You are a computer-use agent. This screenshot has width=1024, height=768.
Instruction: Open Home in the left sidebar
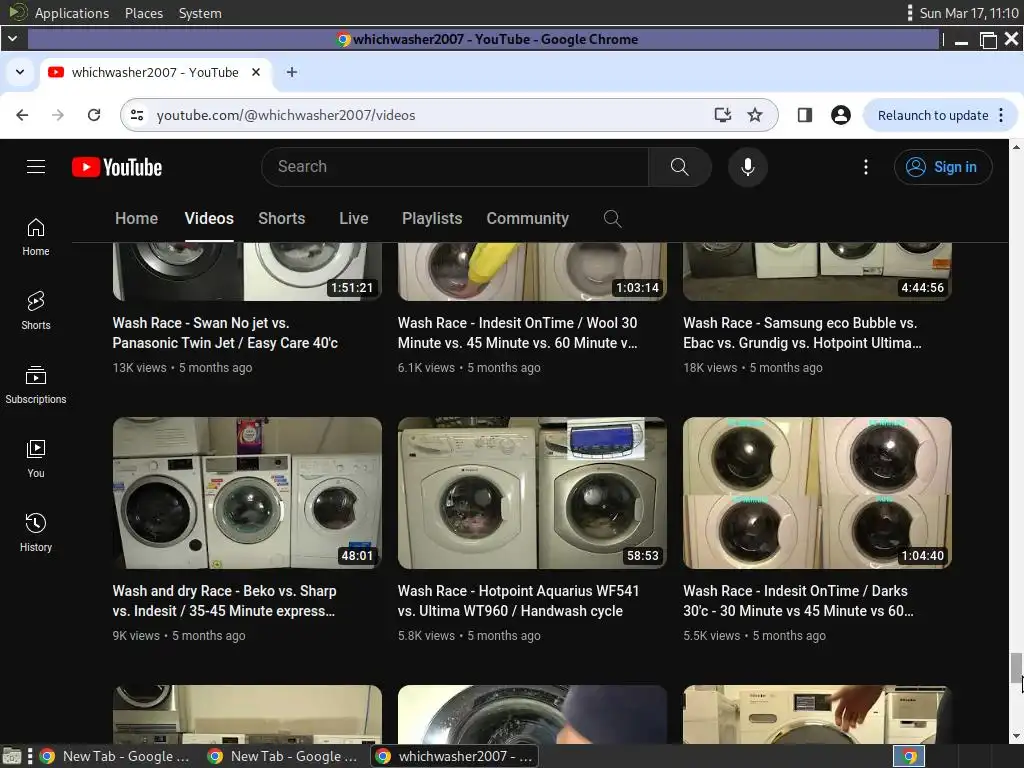point(36,237)
